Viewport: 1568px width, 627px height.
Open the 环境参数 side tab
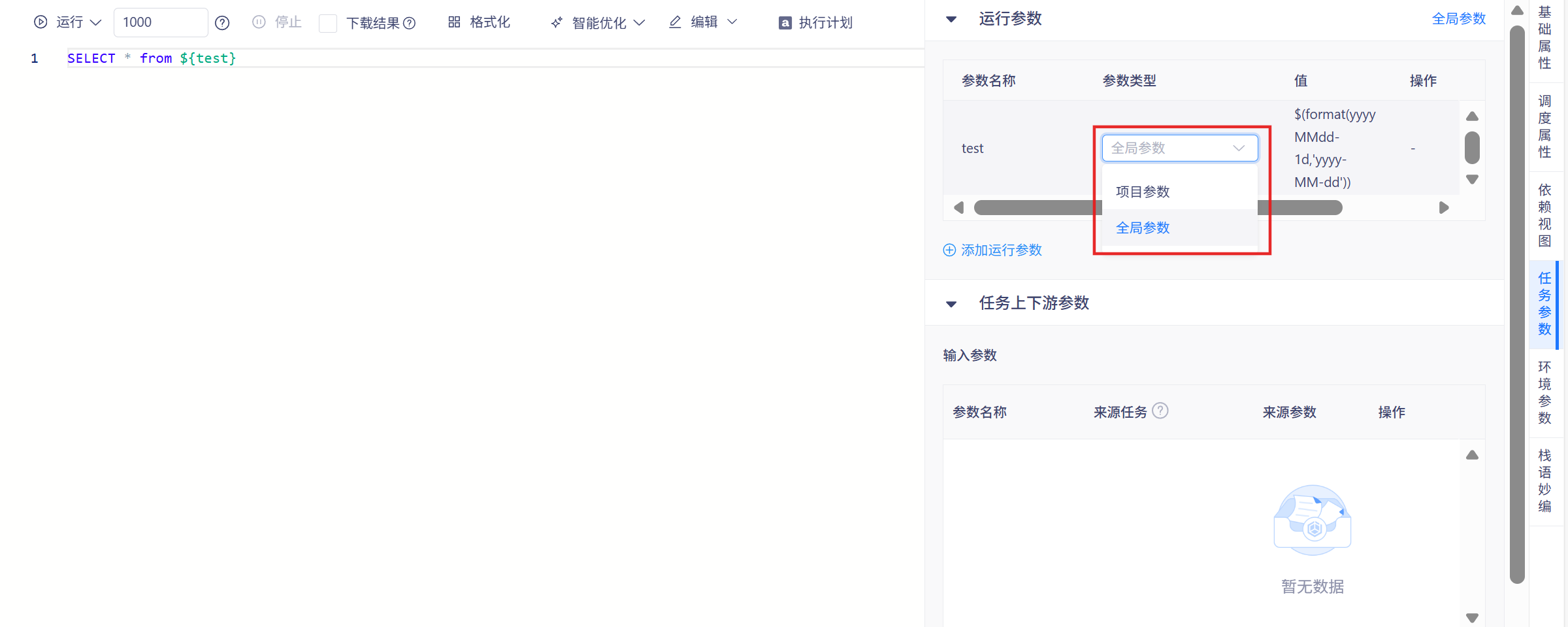pos(1544,392)
